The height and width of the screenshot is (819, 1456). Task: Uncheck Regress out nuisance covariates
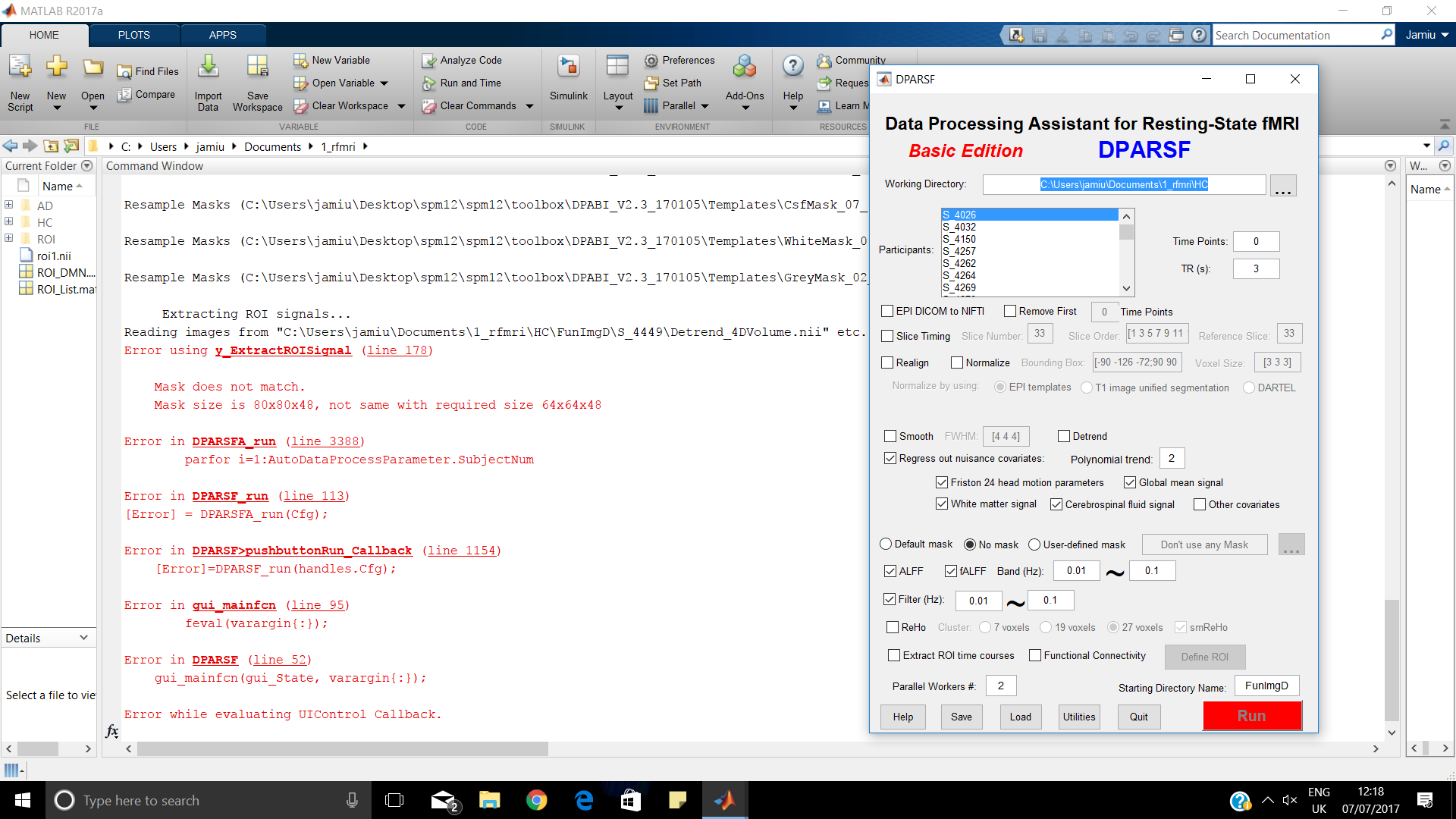point(890,458)
